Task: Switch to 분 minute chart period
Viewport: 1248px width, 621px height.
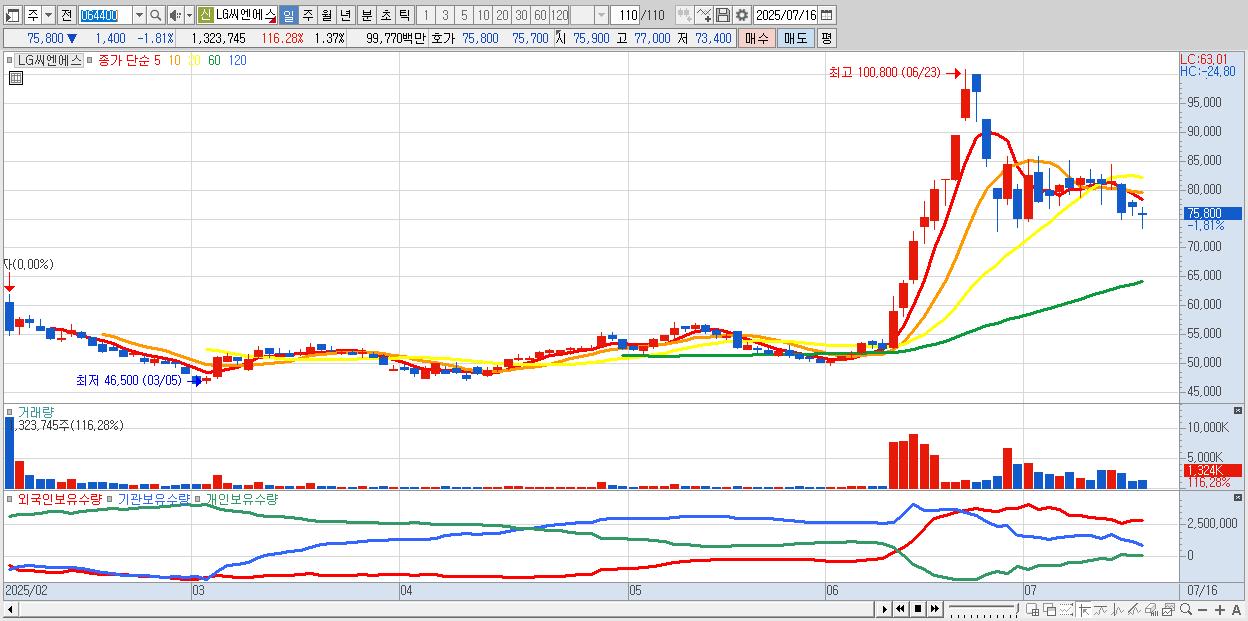Action: [x=366, y=15]
